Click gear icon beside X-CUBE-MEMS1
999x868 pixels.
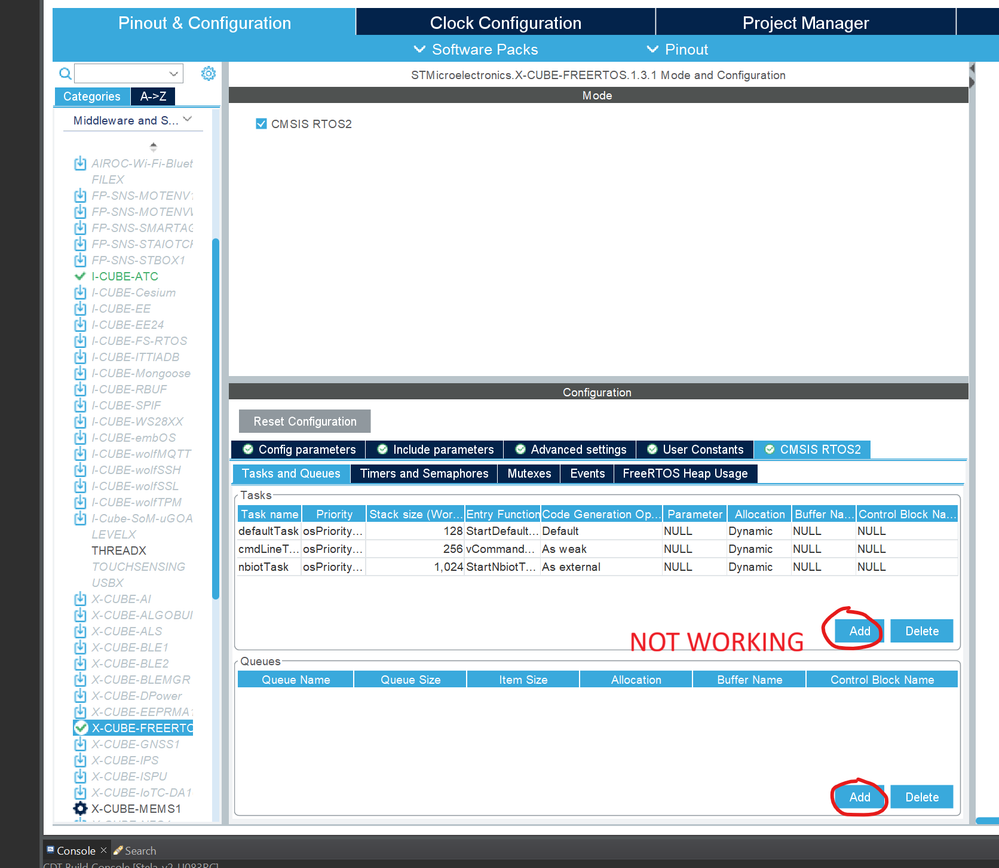click(x=80, y=809)
